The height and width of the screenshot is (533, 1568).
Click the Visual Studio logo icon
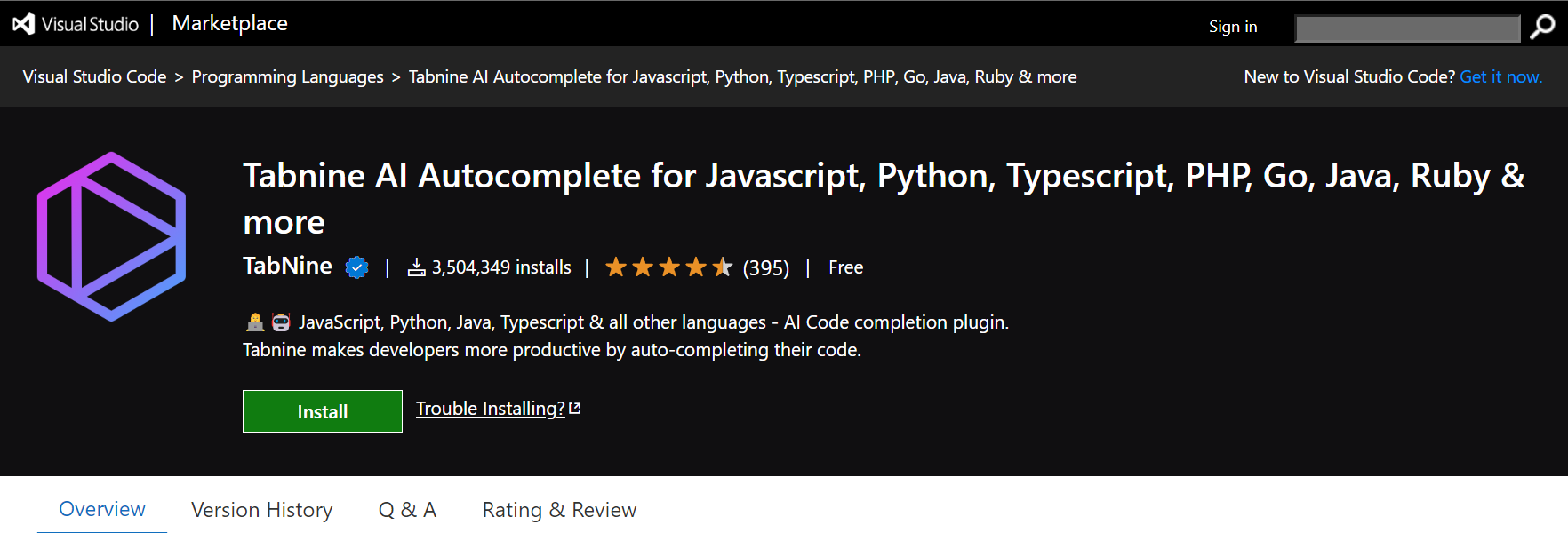pos(24,24)
